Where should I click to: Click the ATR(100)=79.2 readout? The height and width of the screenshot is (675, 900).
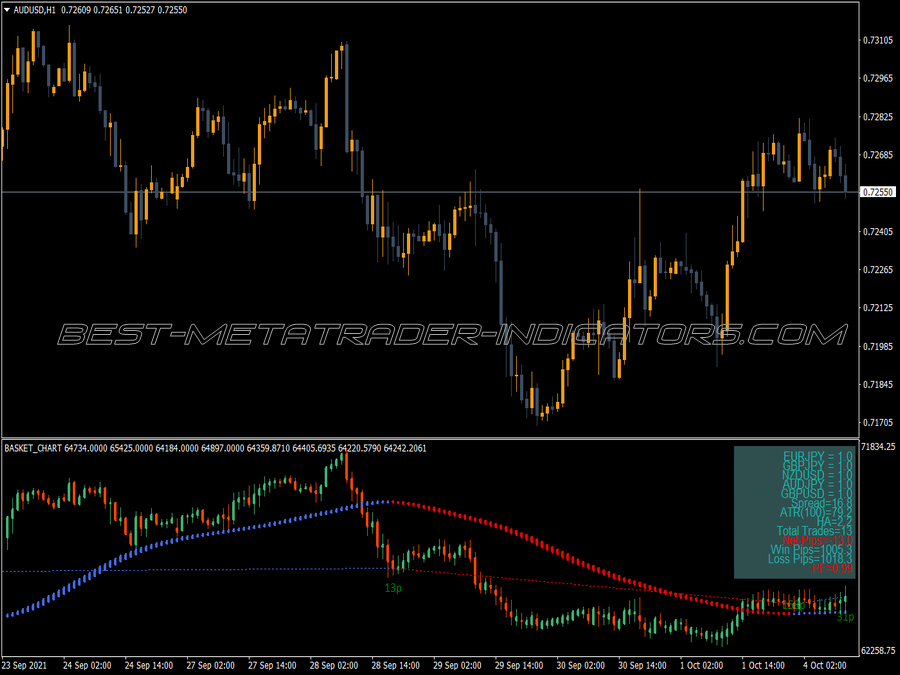[x=817, y=513]
